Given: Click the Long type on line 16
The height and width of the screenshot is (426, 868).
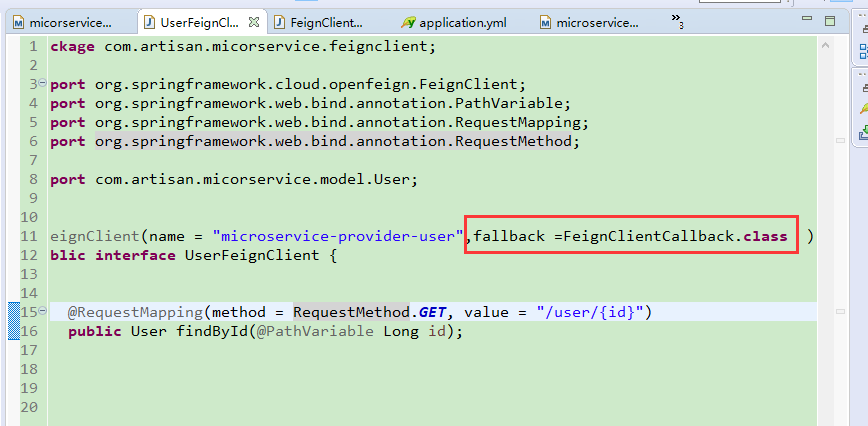Looking at the screenshot, I should (401, 331).
